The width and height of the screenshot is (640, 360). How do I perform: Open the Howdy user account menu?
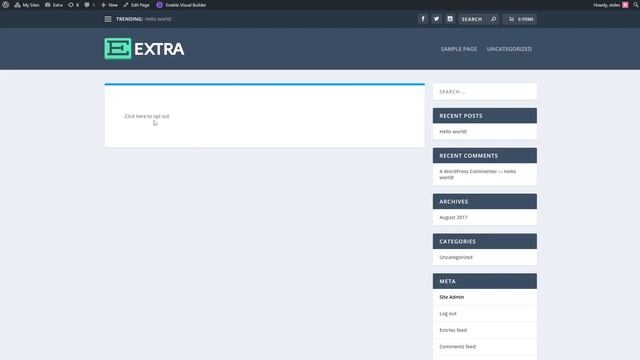[x=611, y=5]
